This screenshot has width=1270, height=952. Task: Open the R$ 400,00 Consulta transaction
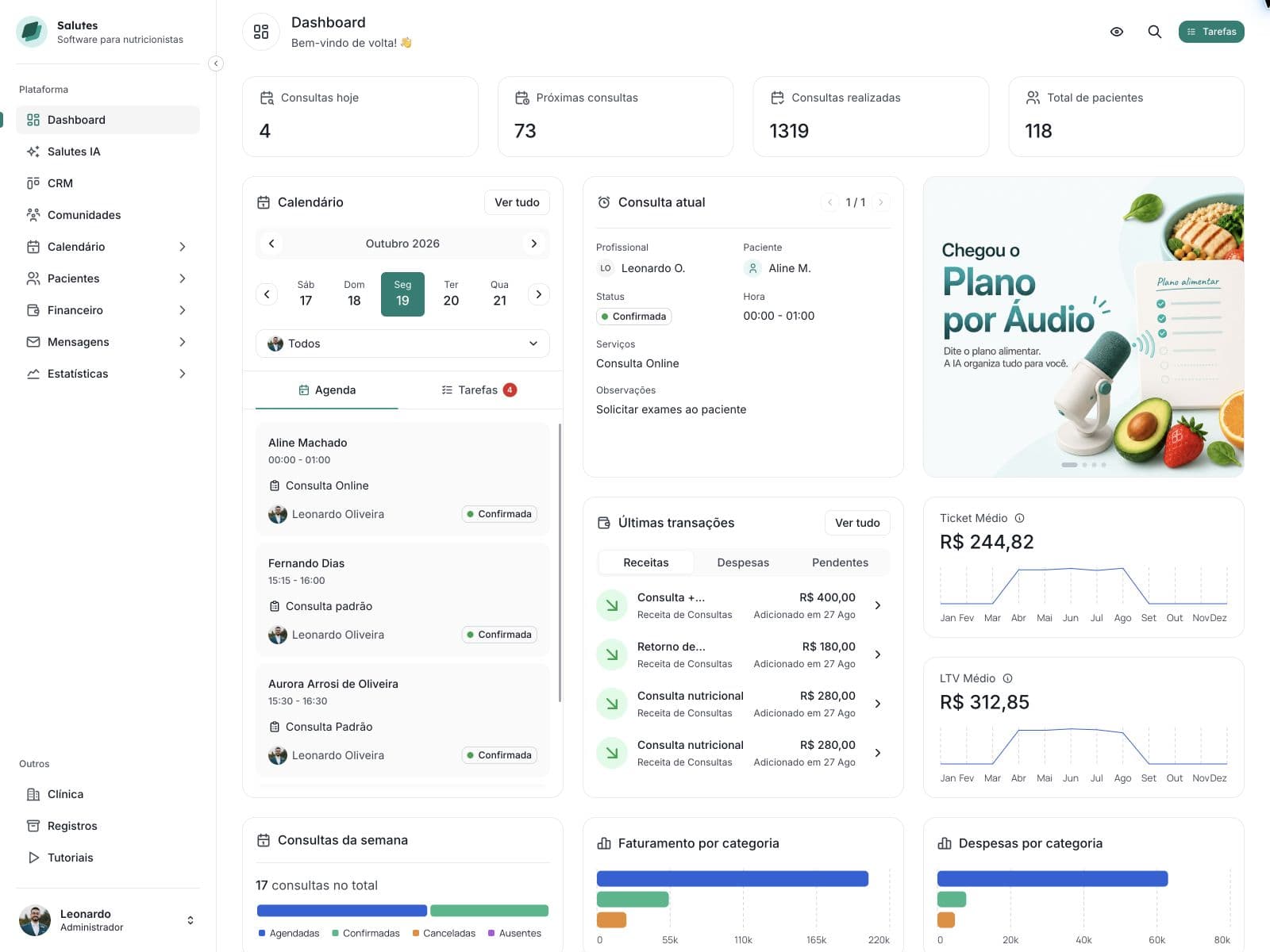(743, 605)
